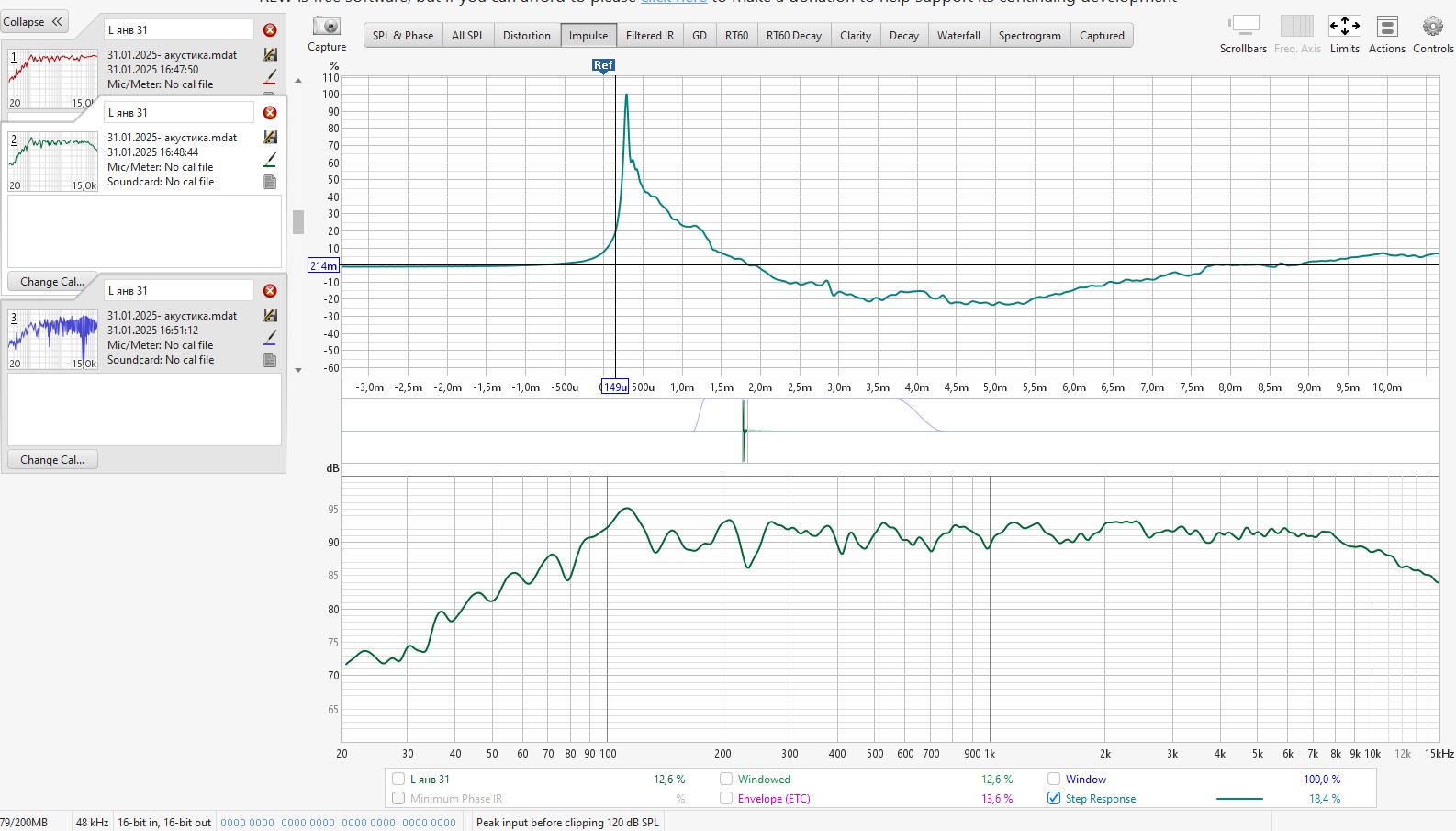The image size is (1456, 831).
Task: Open notes icon for measurement 2
Action: click(270, 182)
